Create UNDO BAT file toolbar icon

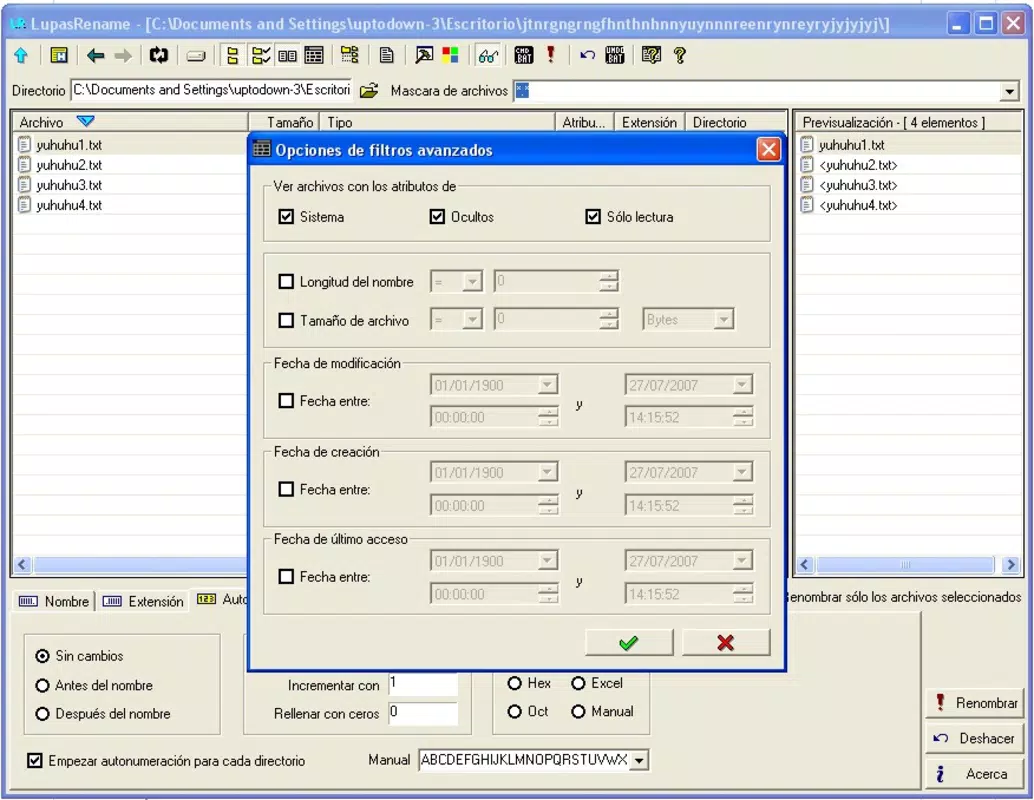[615, 55]
